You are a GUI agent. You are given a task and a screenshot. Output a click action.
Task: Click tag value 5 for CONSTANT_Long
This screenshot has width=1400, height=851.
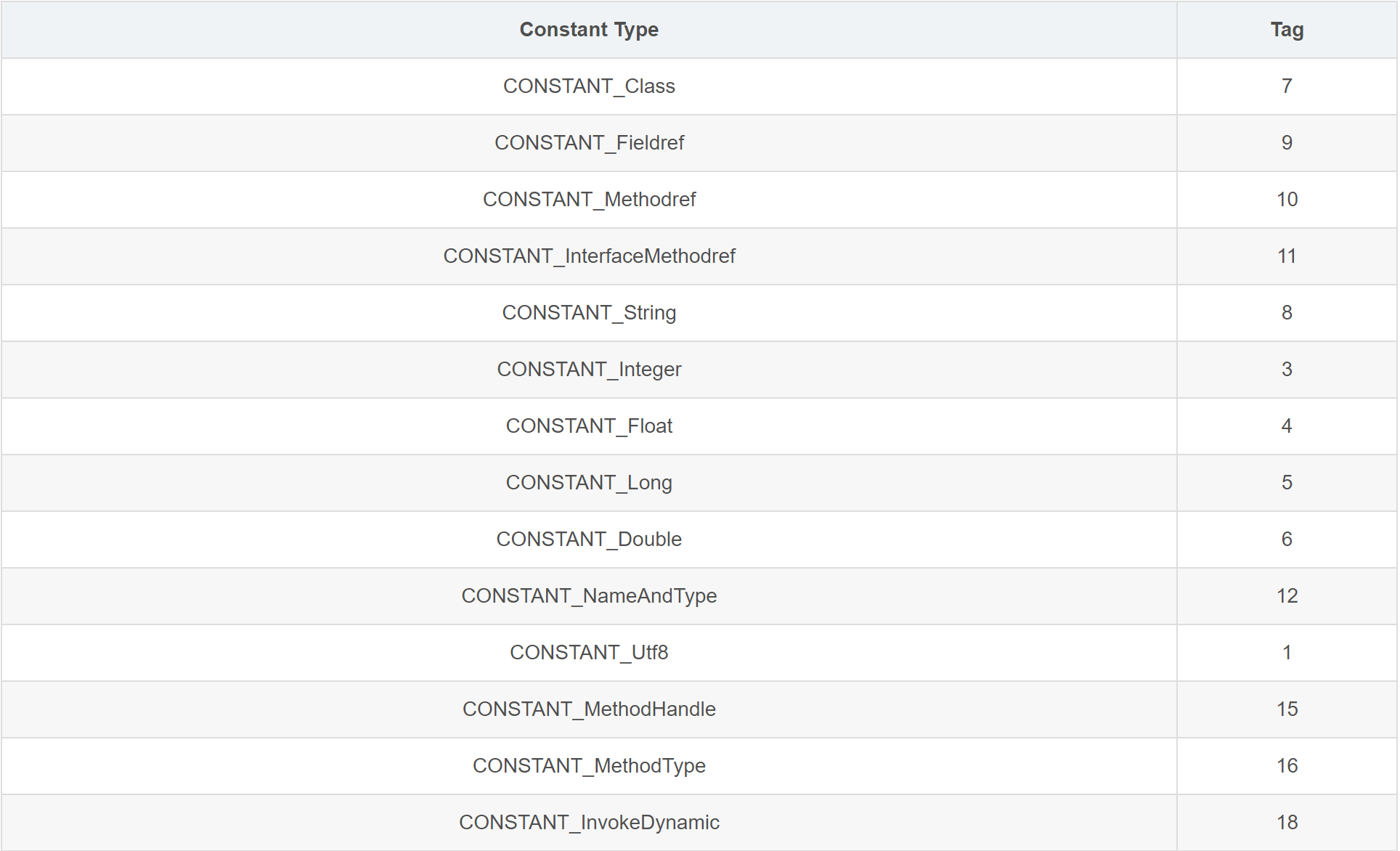pos(1287,483)
